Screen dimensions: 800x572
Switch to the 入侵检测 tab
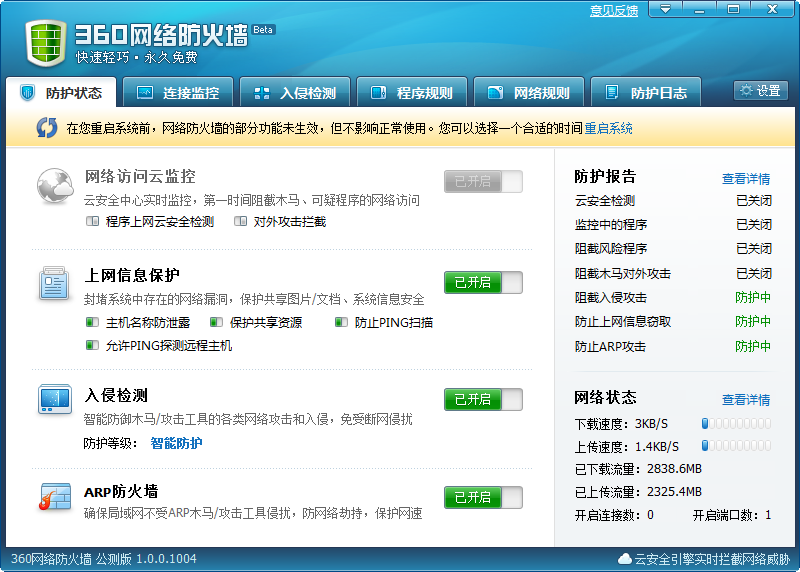[295, 92]
